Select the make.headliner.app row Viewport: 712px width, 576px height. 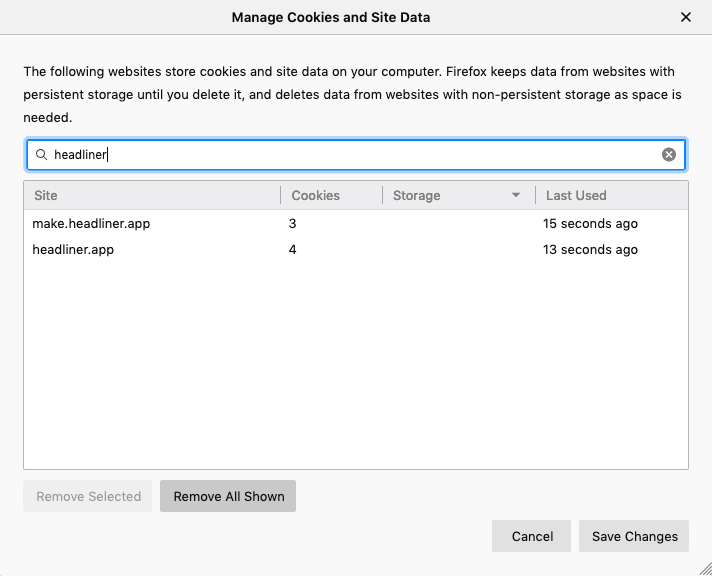tap(356, 223)
